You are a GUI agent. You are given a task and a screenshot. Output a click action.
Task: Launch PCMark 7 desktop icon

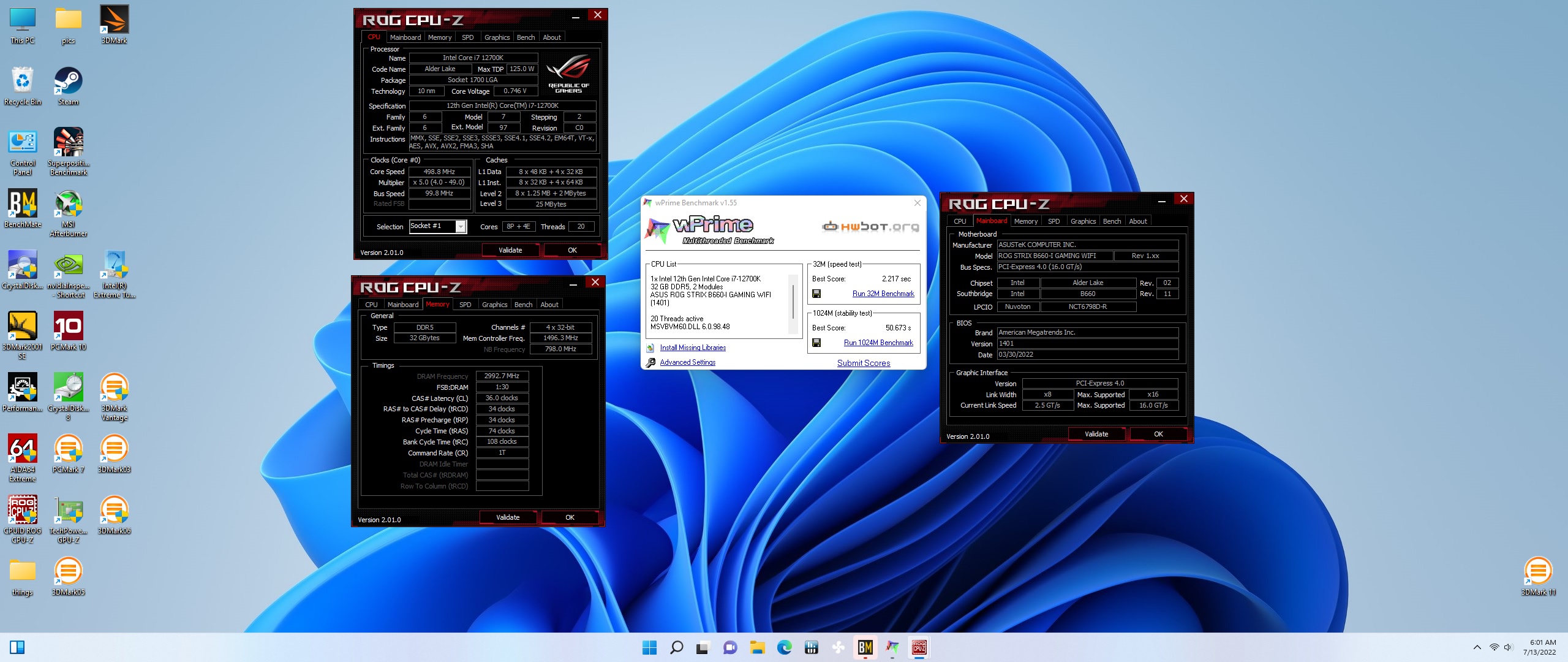[68, 454]
